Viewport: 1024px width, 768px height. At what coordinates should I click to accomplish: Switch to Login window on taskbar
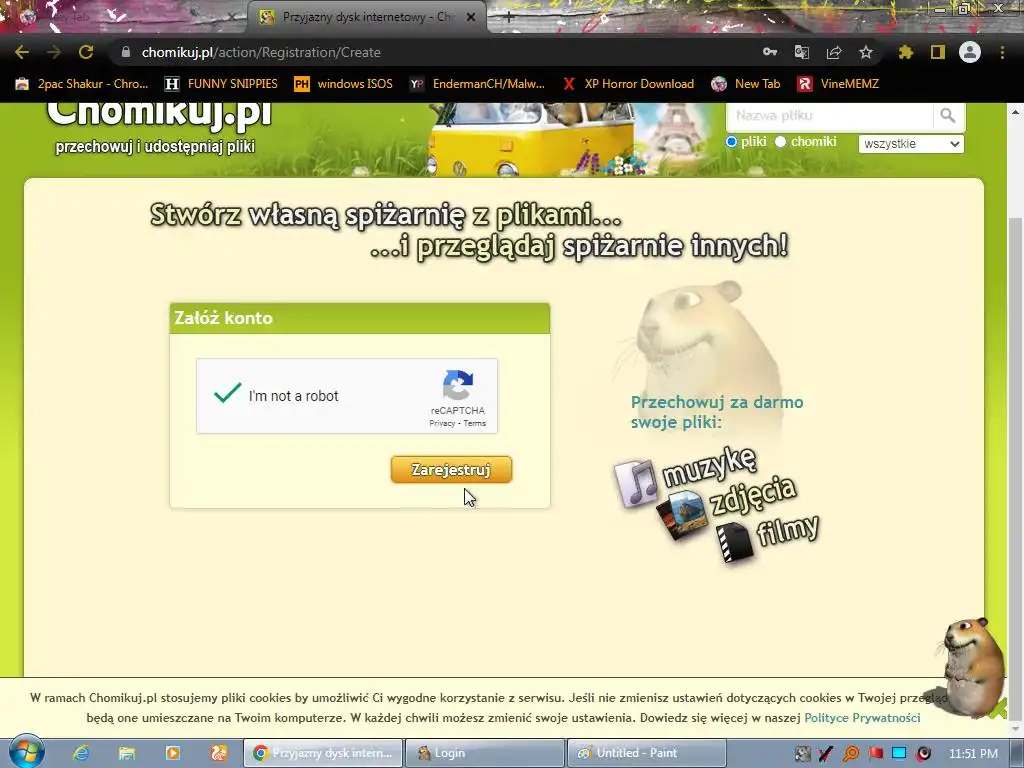tap(485, 753)
